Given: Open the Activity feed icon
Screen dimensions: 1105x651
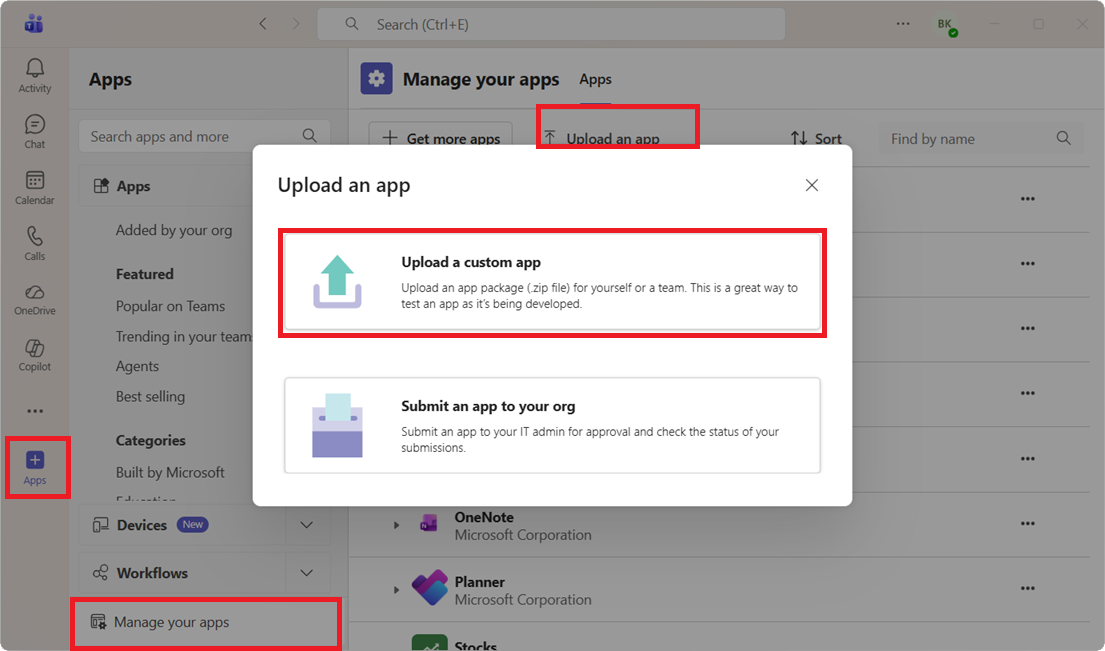Looking at the screenshot, I should coord(34,70).
